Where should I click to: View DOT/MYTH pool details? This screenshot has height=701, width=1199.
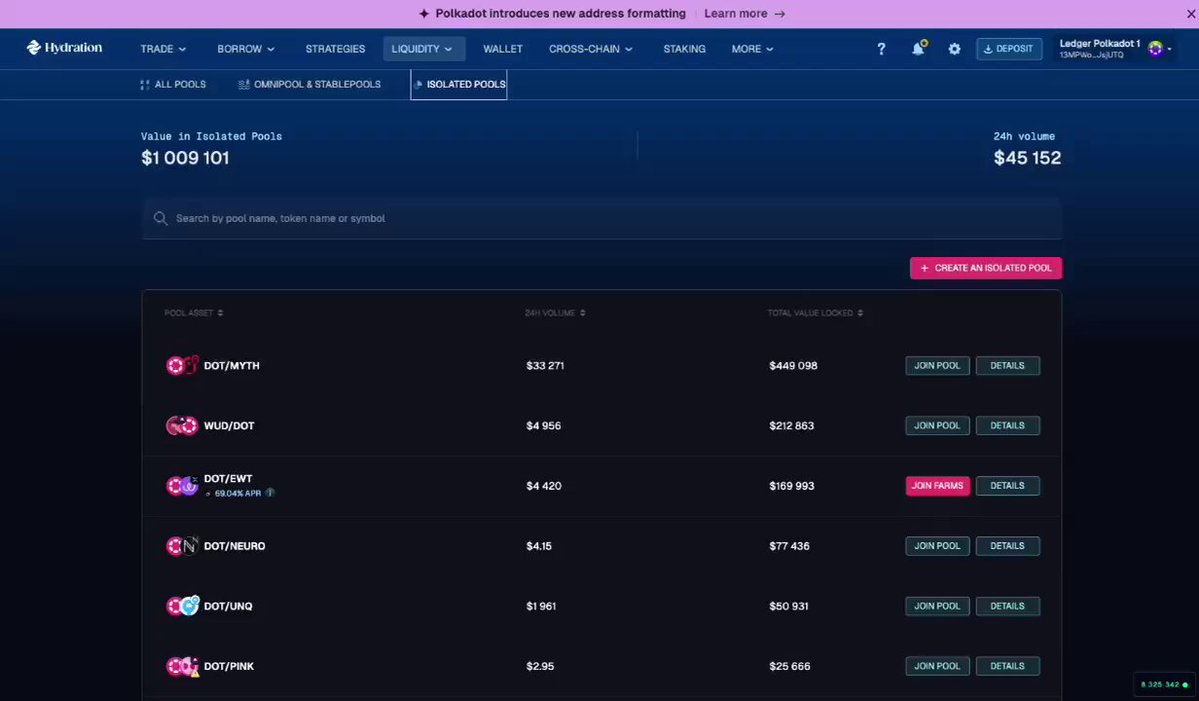click(1007, 365)
